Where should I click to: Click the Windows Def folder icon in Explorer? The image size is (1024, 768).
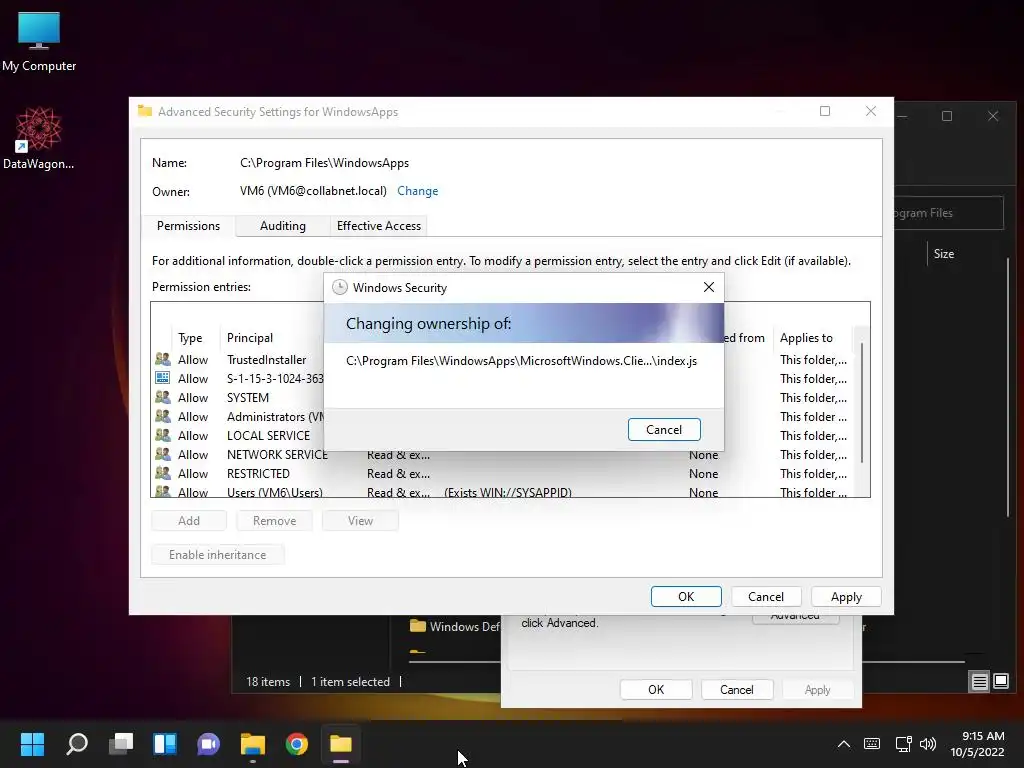(x=418, y=626)
